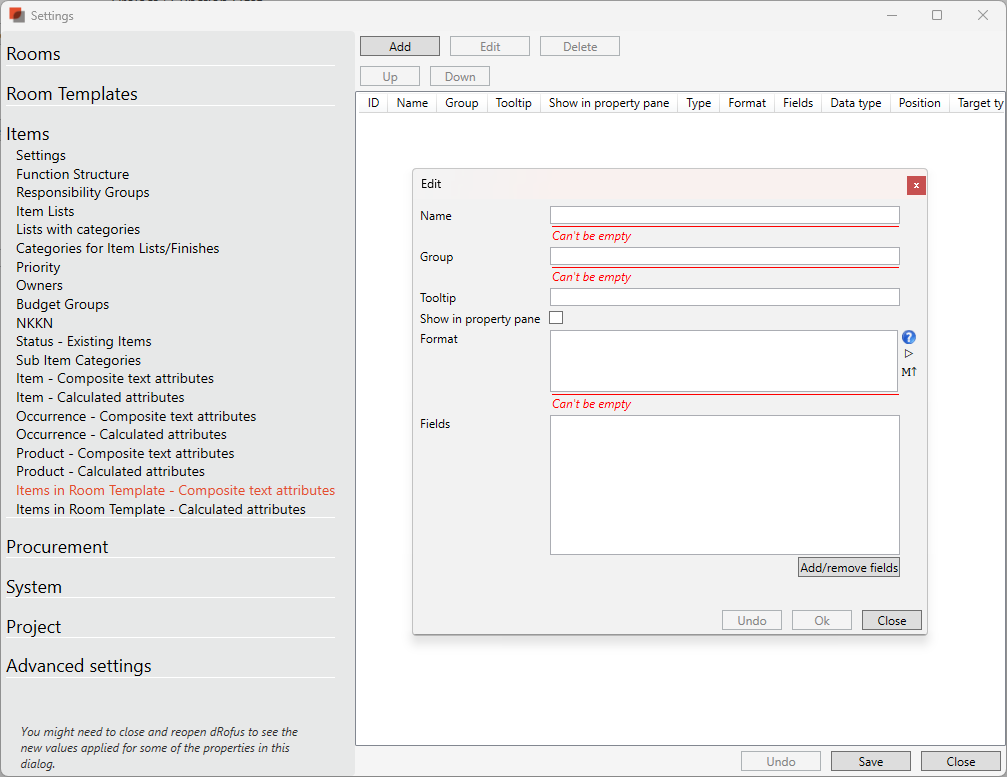Click the Add button above the table
This screenshot has height=777, width=1007.
[x=400, y=46]
